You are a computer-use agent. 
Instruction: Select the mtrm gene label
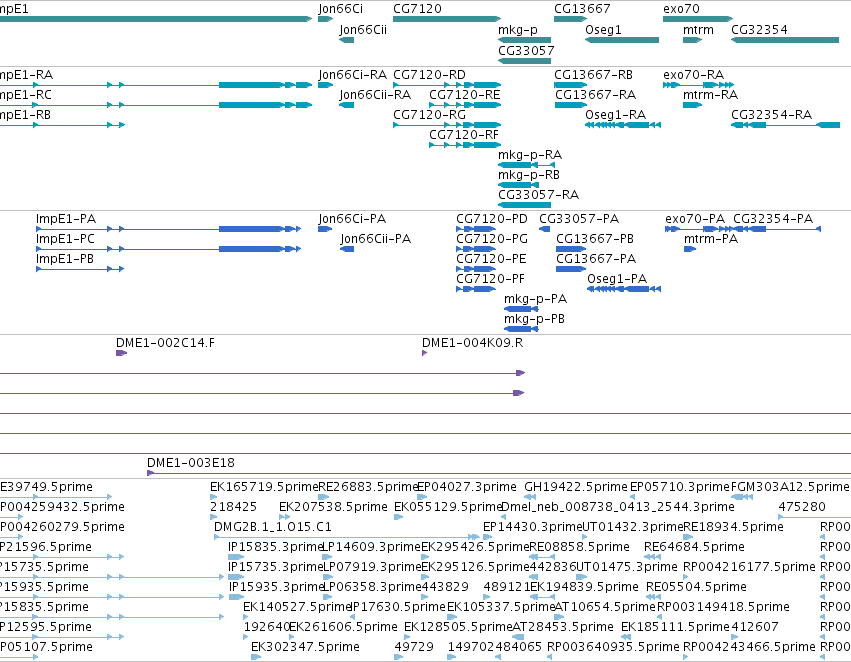click(x=698, y=30)
